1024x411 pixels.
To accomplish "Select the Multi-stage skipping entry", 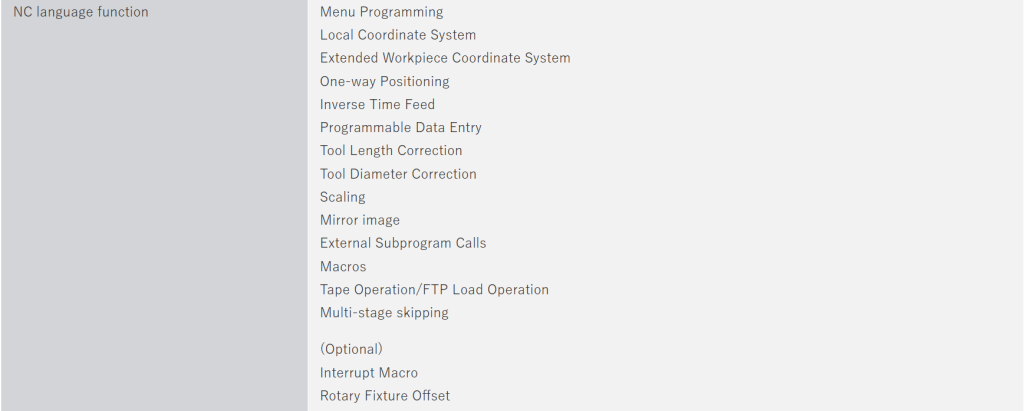I will click(384, 313).
